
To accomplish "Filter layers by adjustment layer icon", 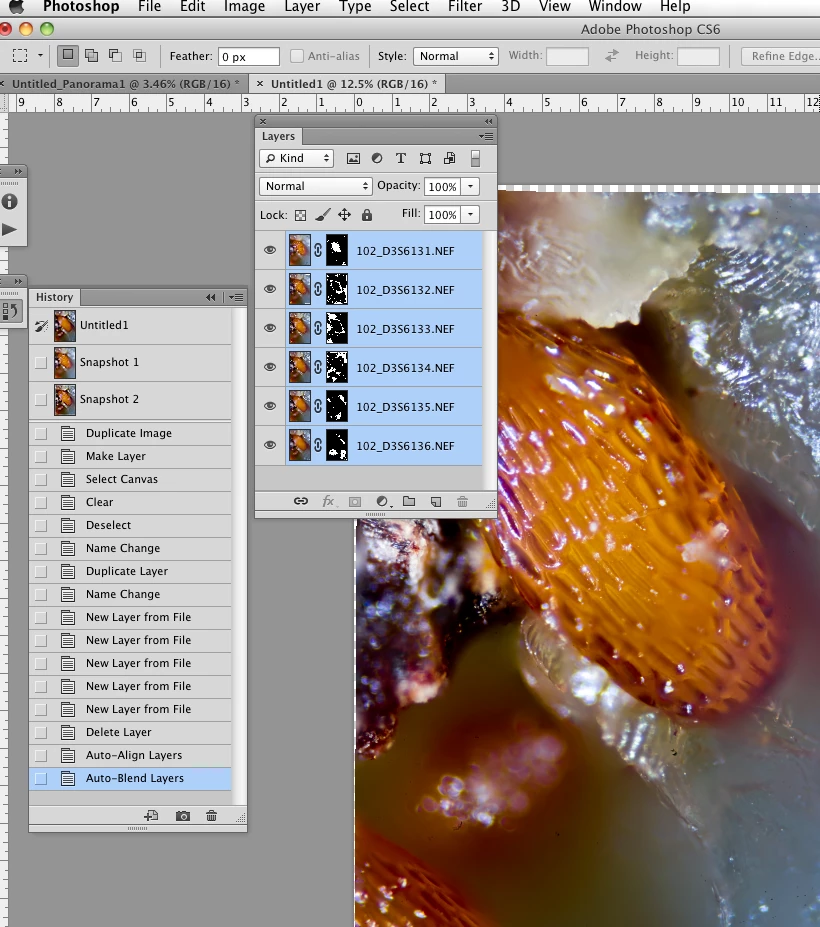I will point(377,158).
